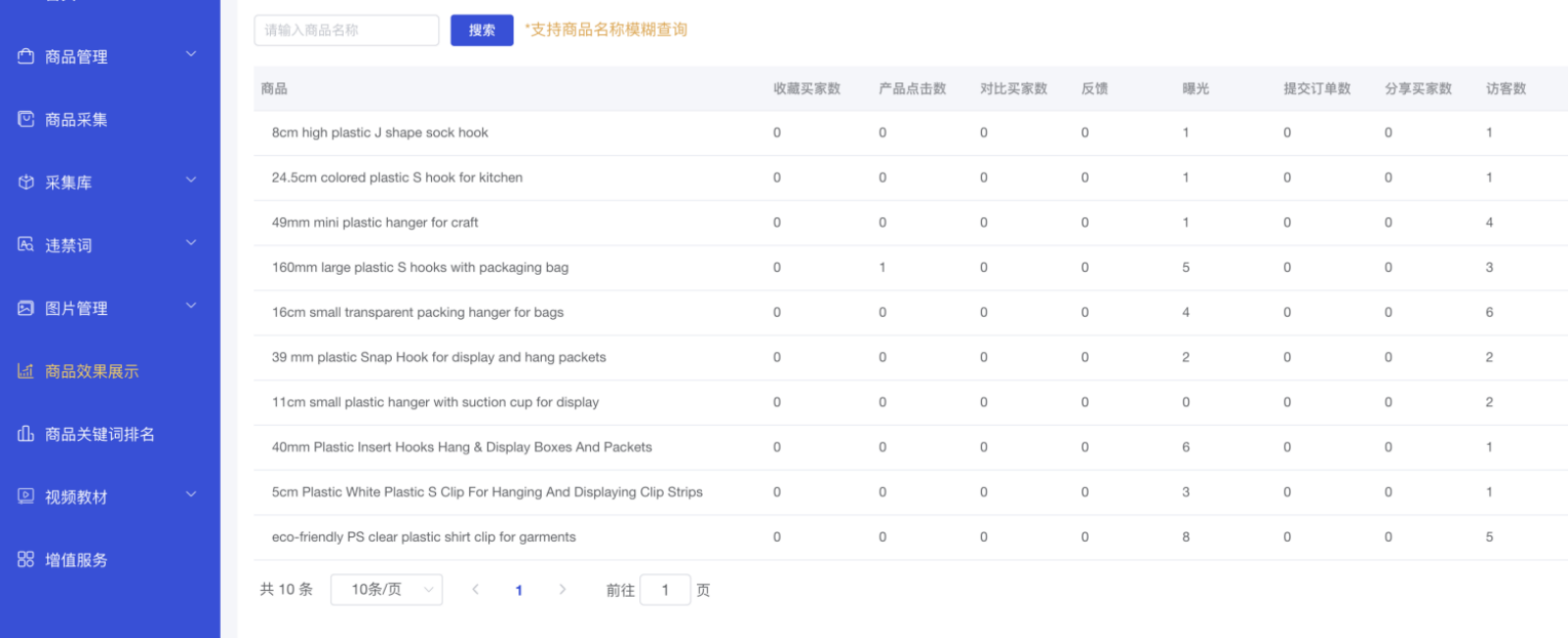1568x639 pixels.
Task: Click the 图片管理 image icon
Action: (x=26, y=307)
